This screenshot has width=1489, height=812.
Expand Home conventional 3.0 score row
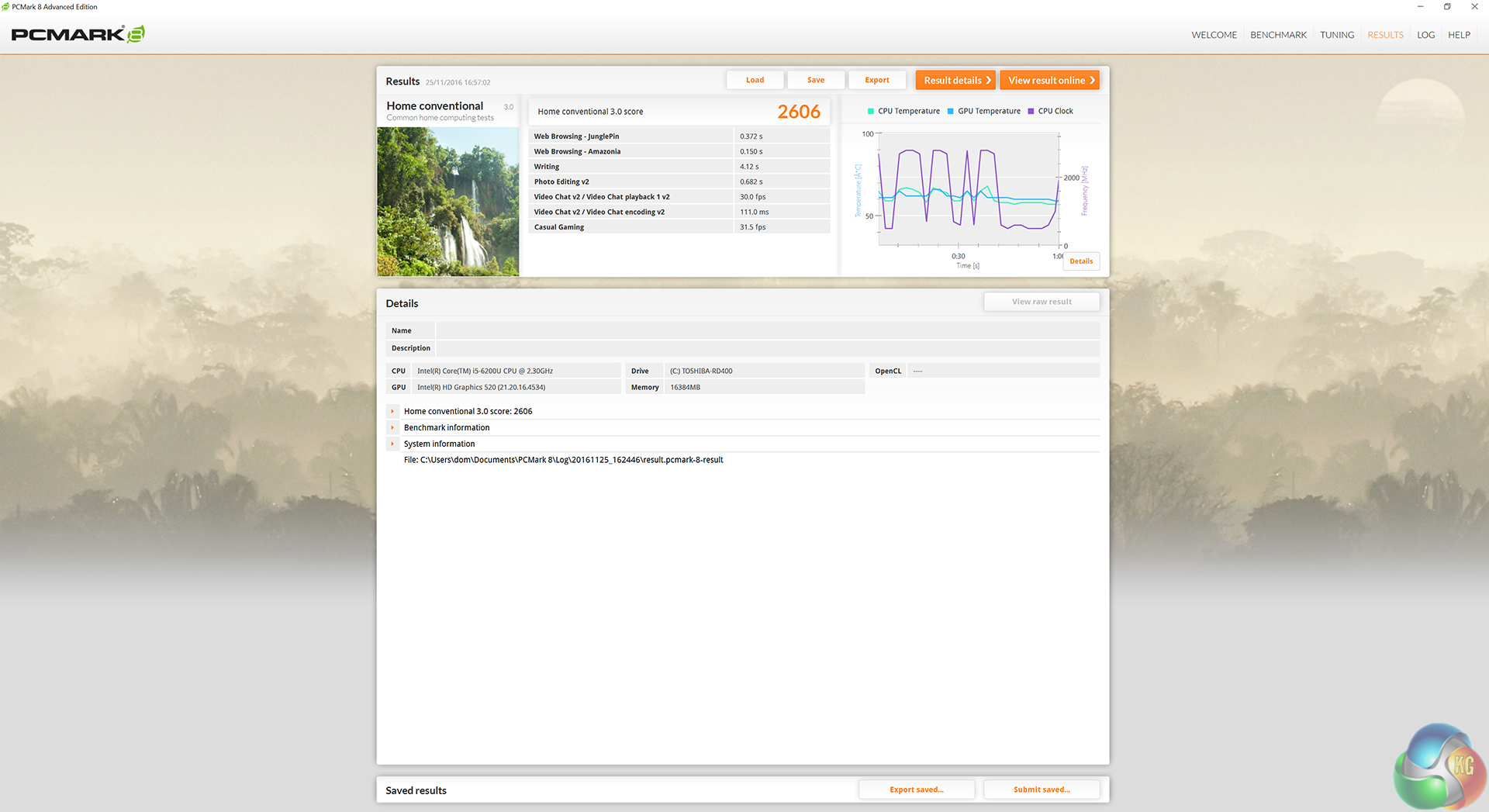(x=392, y=411)
